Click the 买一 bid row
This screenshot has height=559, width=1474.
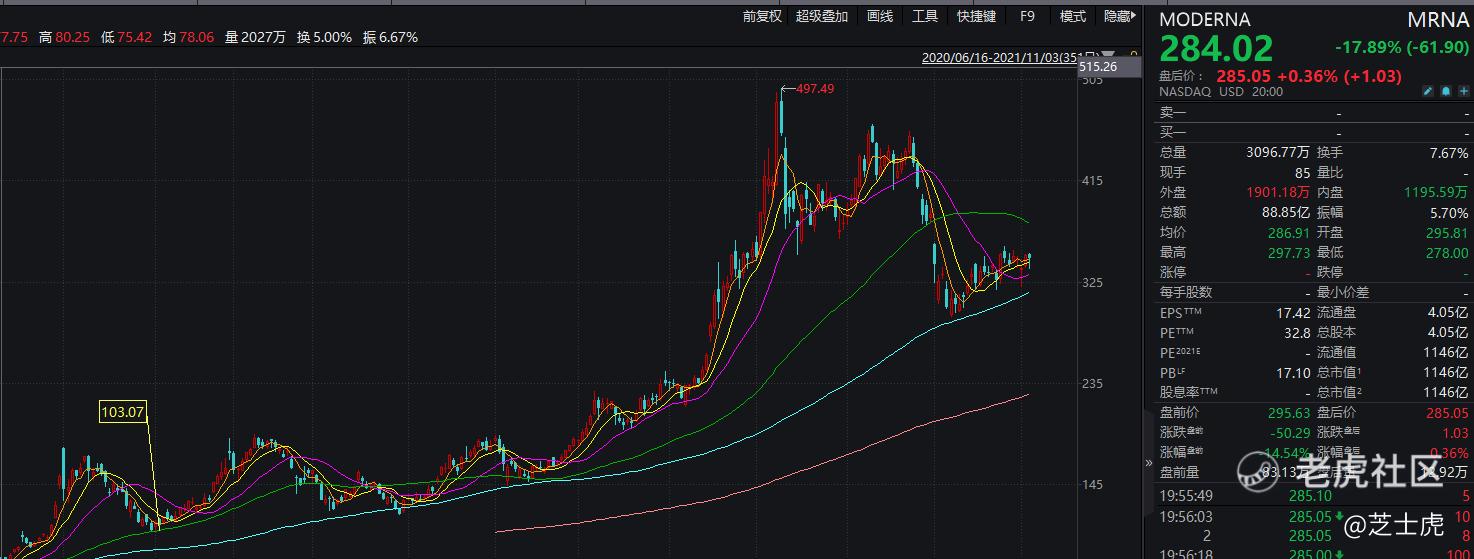coord(1314,132)
